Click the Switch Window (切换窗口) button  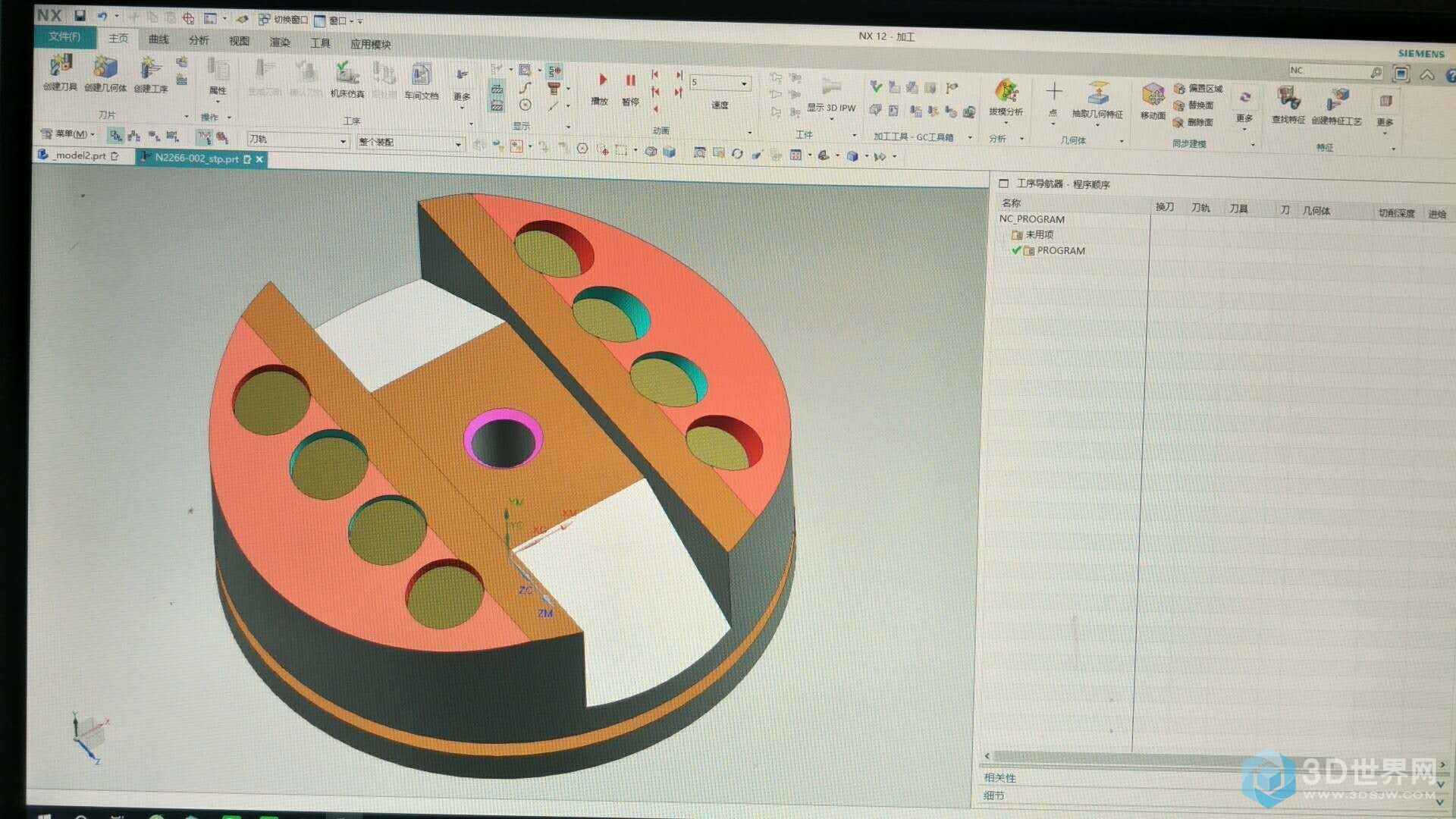coord(283,19)
